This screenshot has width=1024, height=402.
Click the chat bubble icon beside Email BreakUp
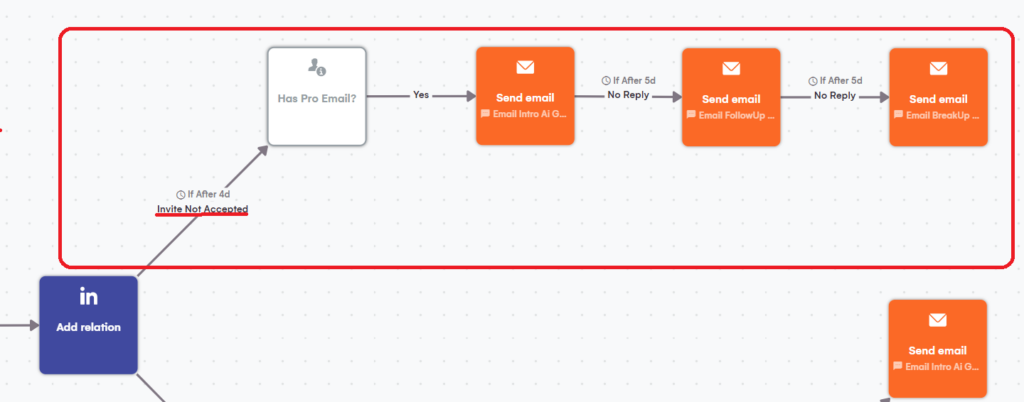pos(898,115)
